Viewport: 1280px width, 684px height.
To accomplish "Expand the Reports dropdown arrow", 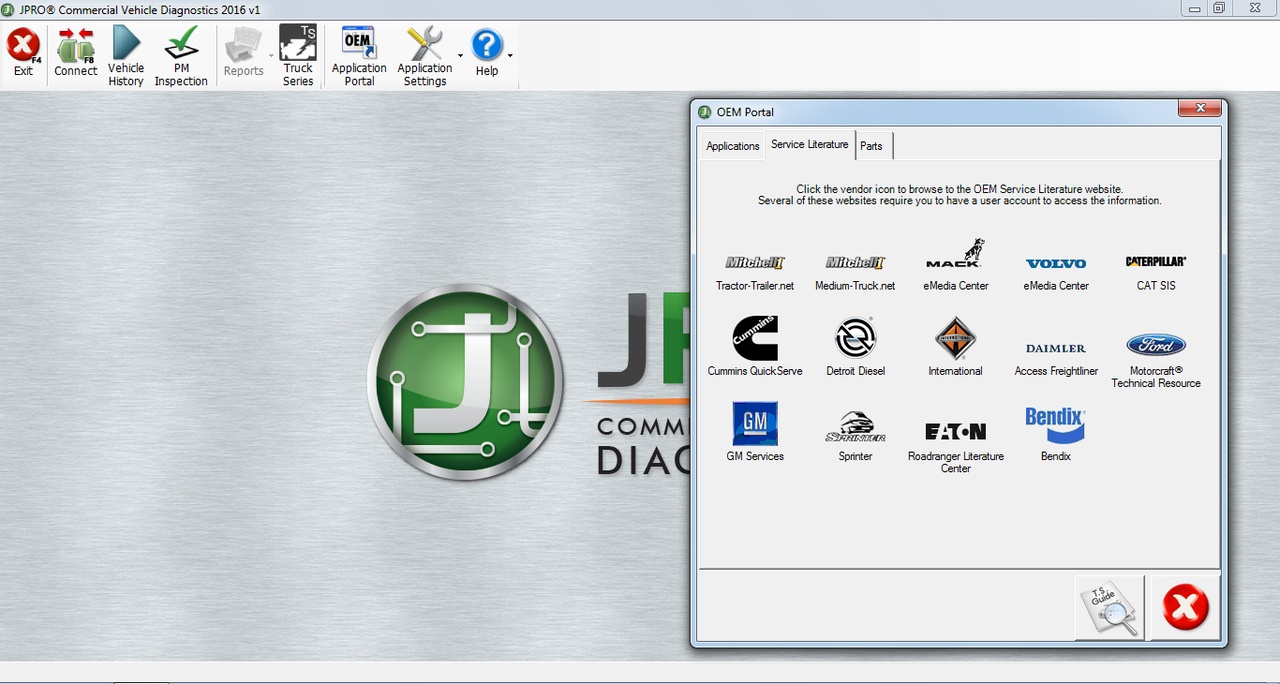I will (x=270, y=56).
